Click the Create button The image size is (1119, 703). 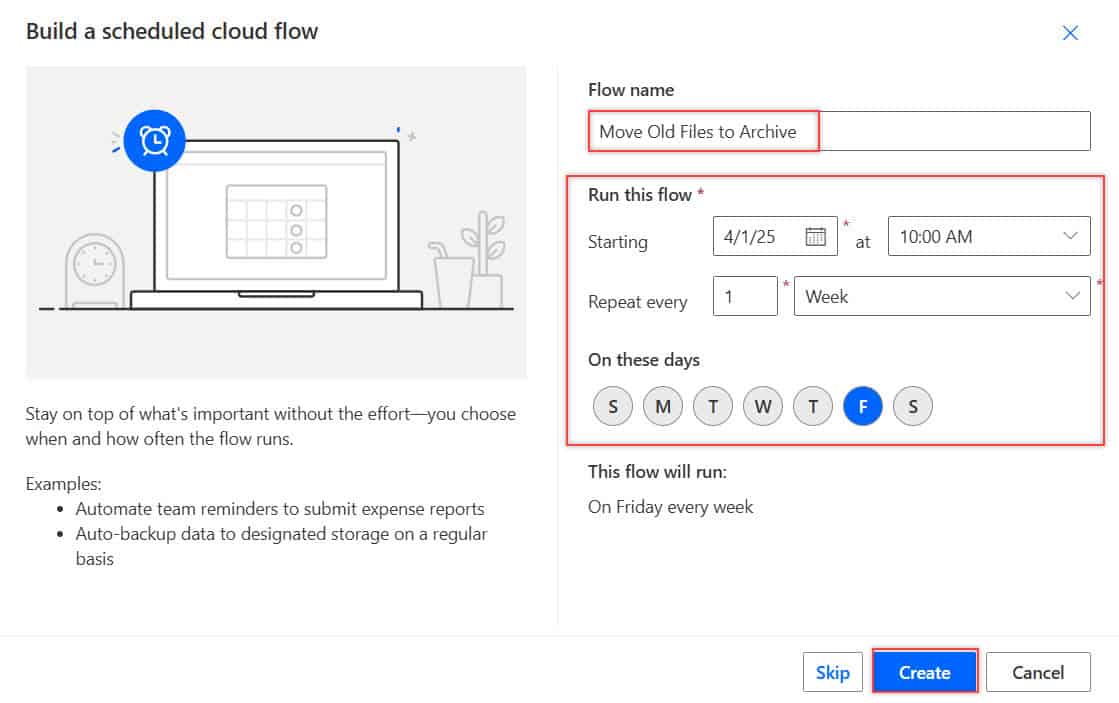(924, 672)
